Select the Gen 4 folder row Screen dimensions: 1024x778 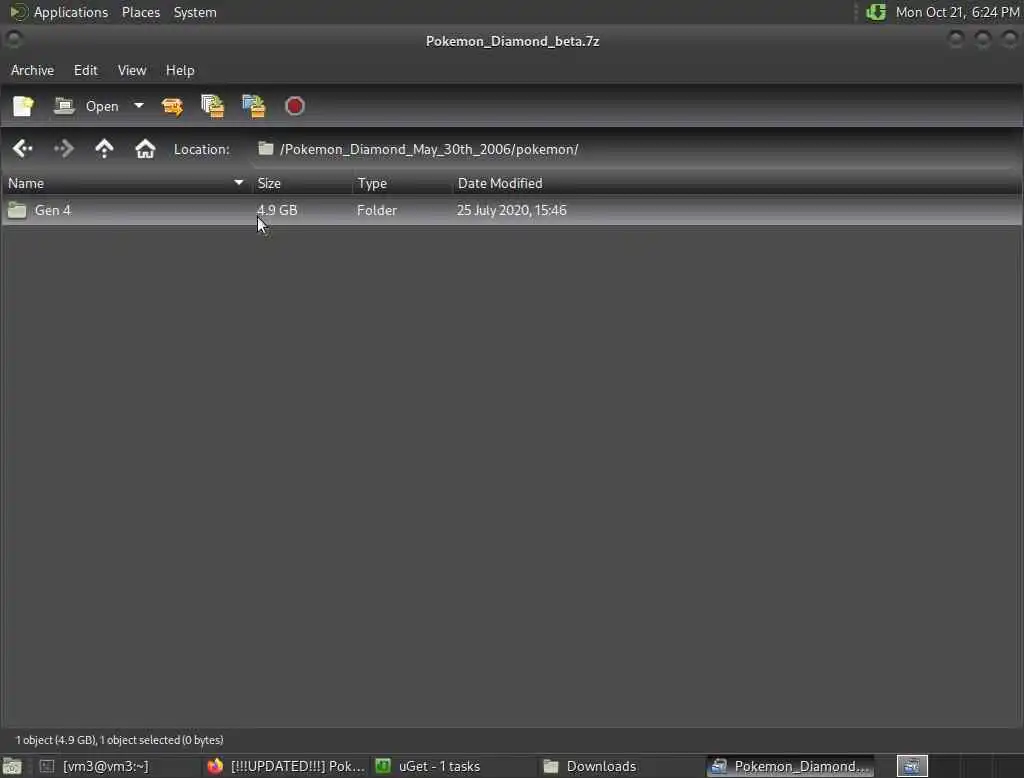coord(512,210)
